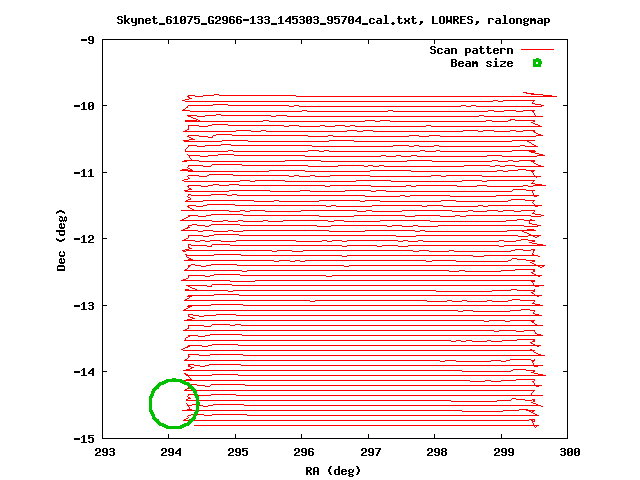The image size is (640, 480).
Task: Click the 299 tick label on RA axis
Action: coord(502,452)
